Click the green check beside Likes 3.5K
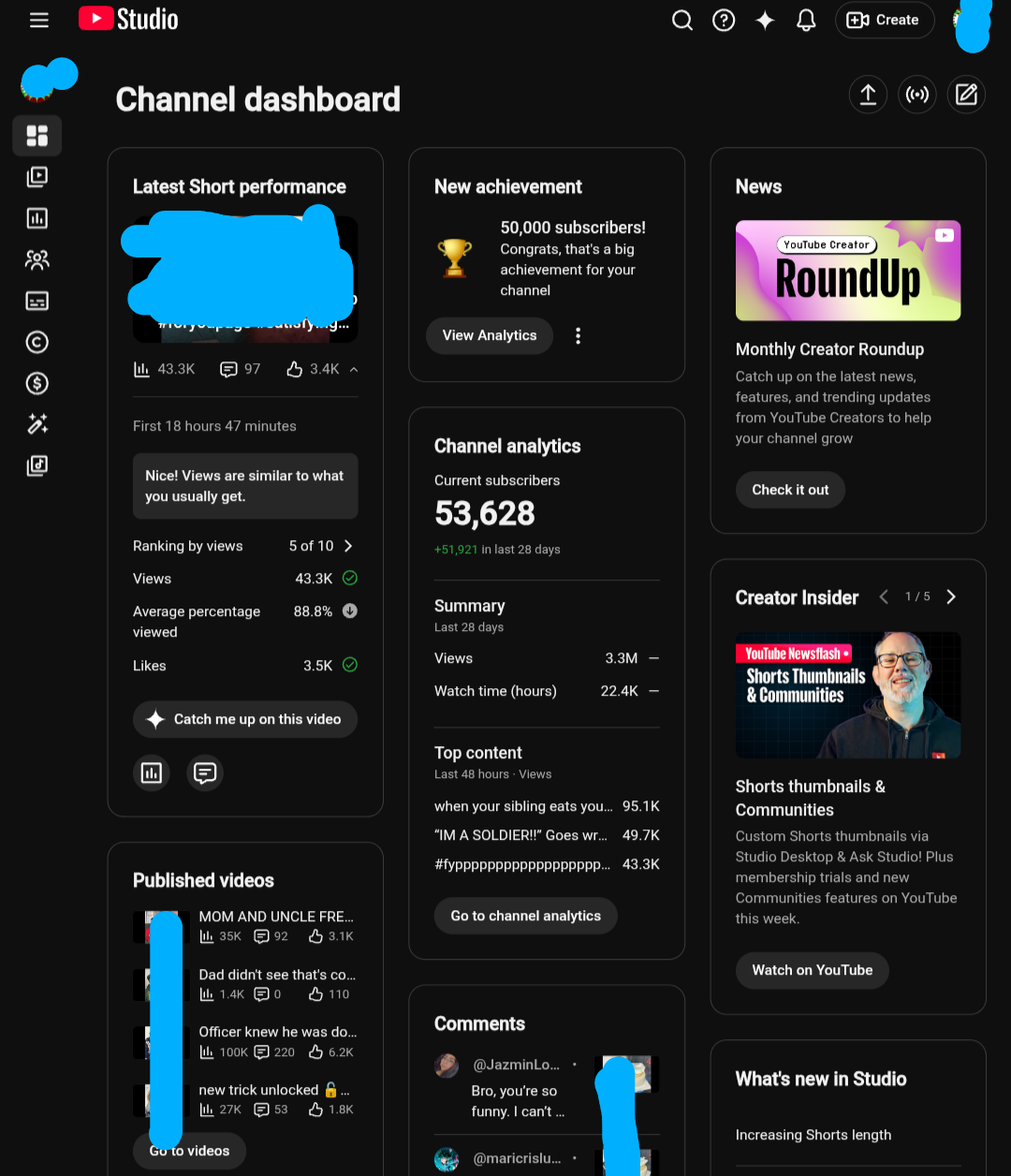 pyautogui.click(x=350, y=665)
